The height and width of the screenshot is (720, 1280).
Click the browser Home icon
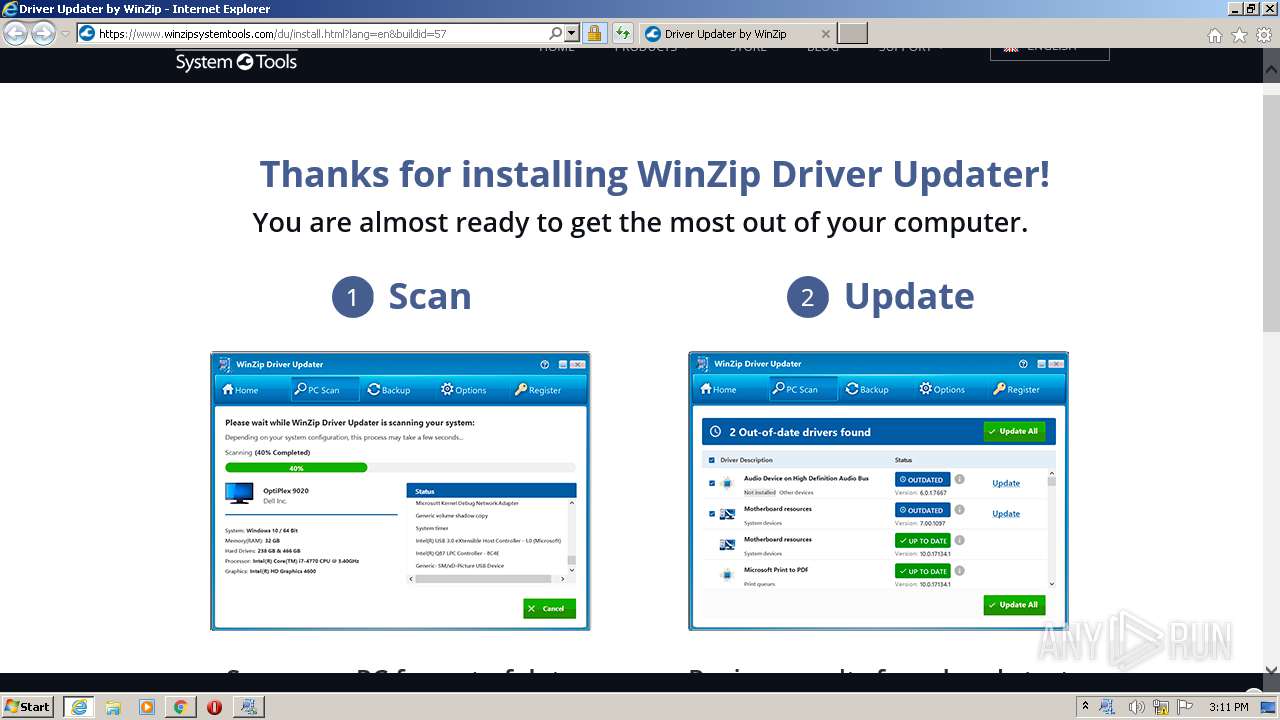1214,35
